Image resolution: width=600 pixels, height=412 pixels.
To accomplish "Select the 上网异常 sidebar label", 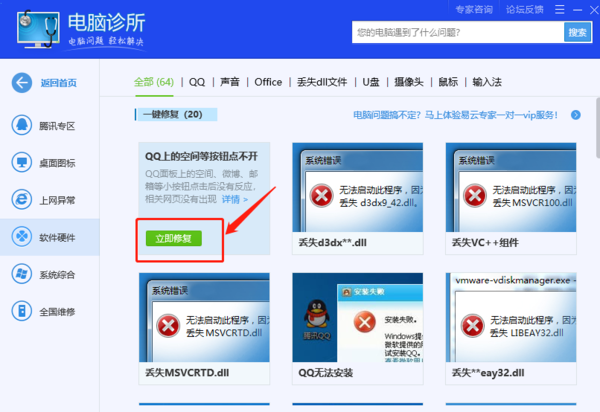I will 57,200.
